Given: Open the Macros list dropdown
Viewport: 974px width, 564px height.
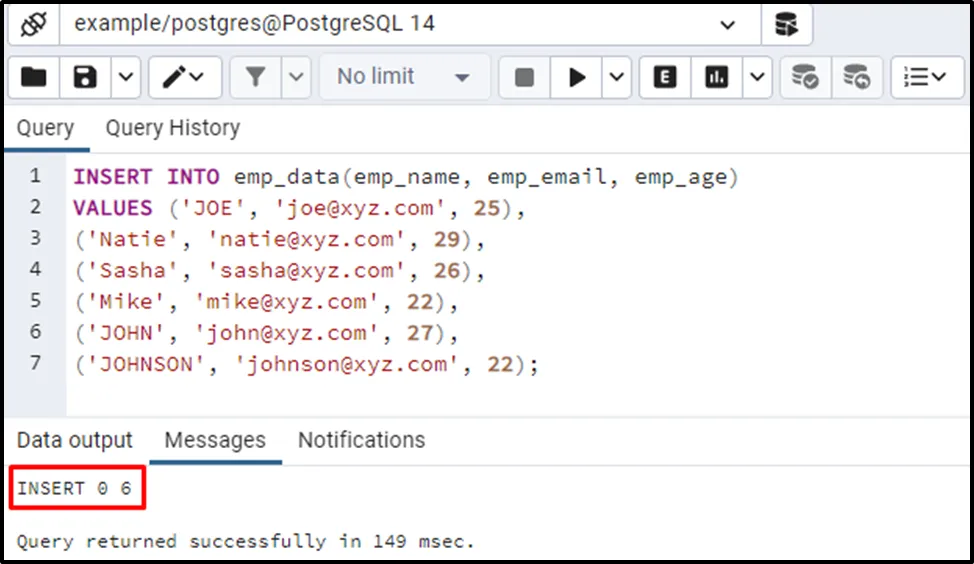Looking at the screenshot, I should [x=925, y=77].
